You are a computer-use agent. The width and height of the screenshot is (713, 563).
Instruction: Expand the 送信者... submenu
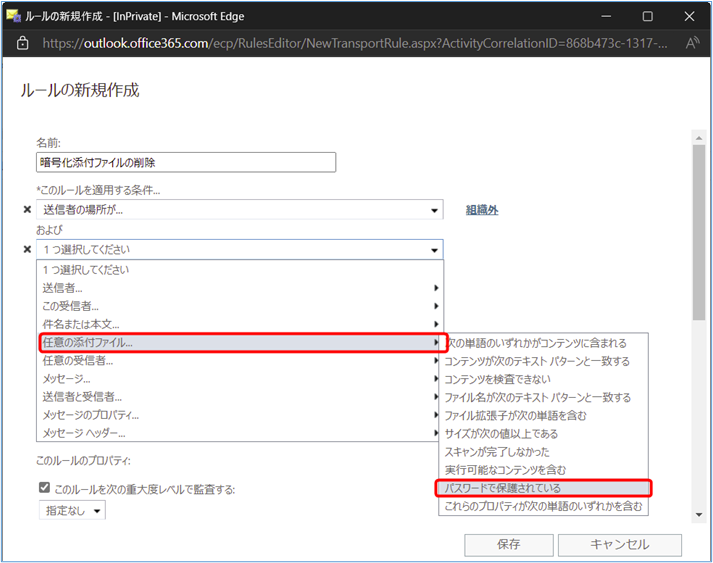pos(240,288)
